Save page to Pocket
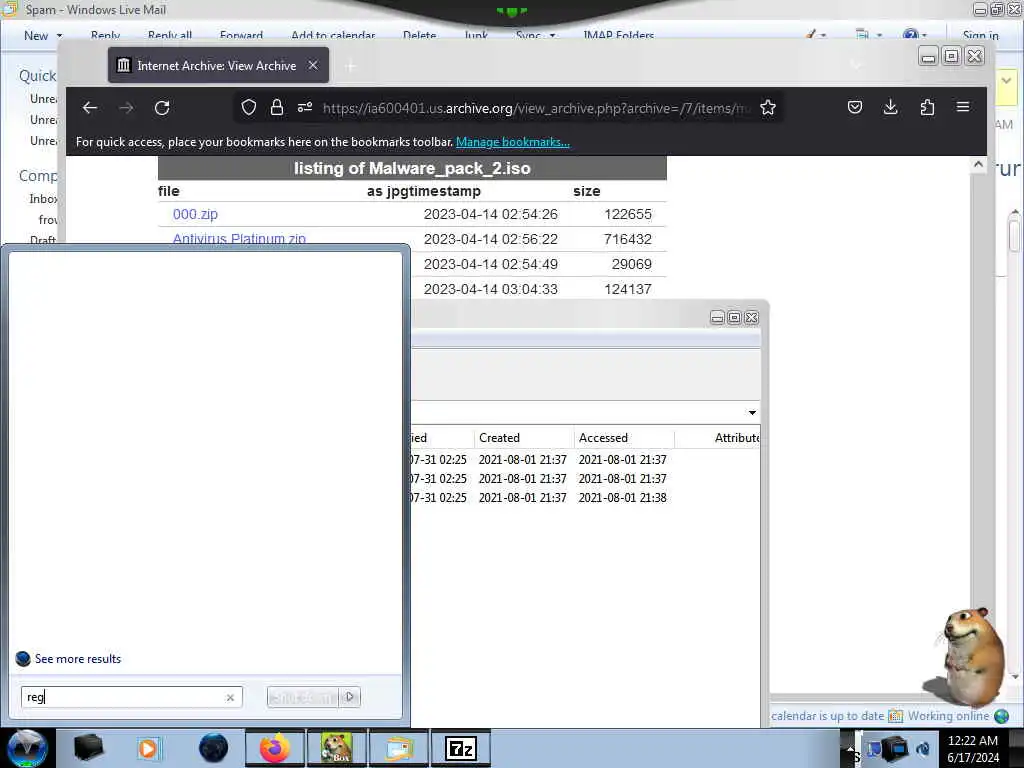 click(x=855, y=108)
